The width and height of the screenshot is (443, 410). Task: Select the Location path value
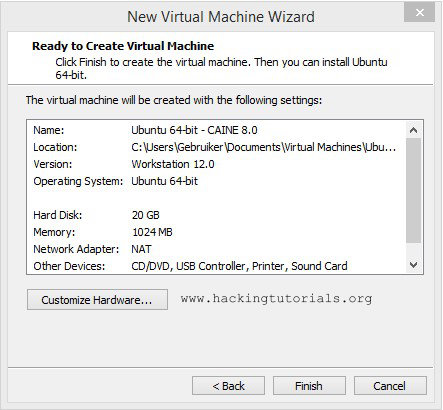point(264,147)
